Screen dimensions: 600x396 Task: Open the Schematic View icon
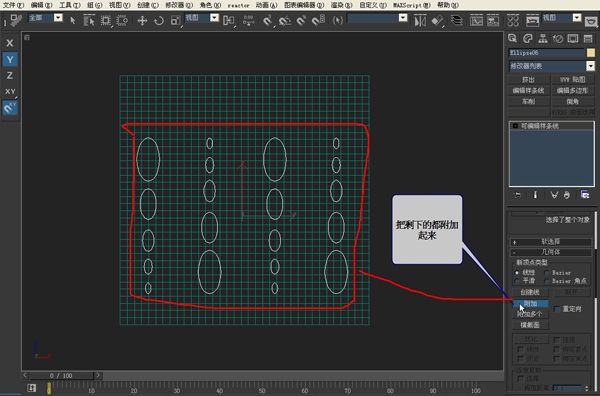point(493,20)
